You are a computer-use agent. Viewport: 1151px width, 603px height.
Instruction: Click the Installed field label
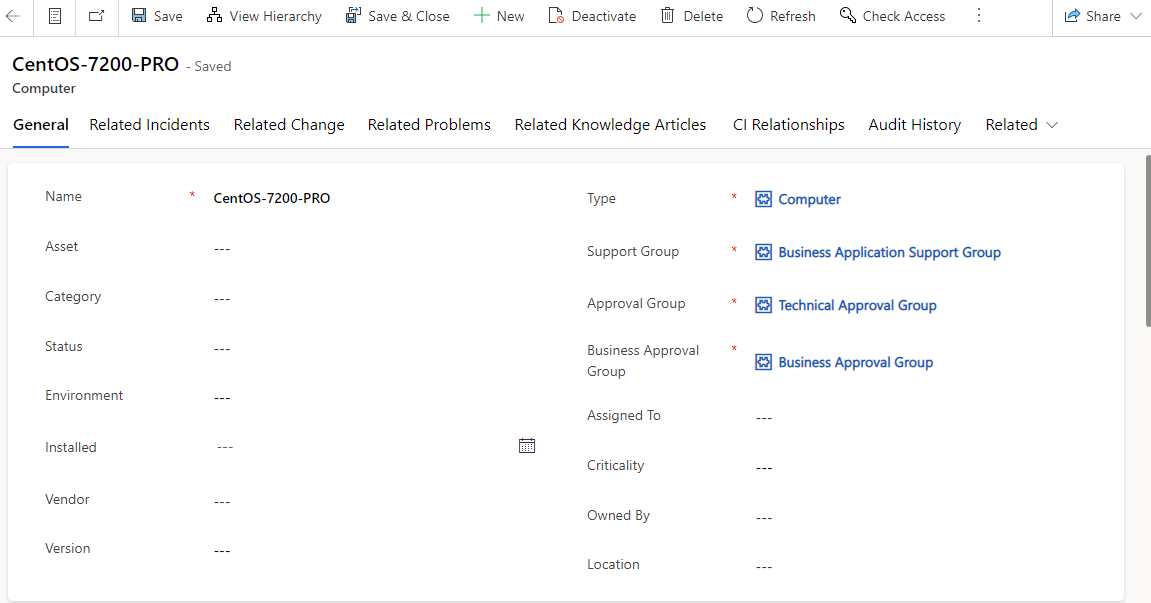coord(70,447)
